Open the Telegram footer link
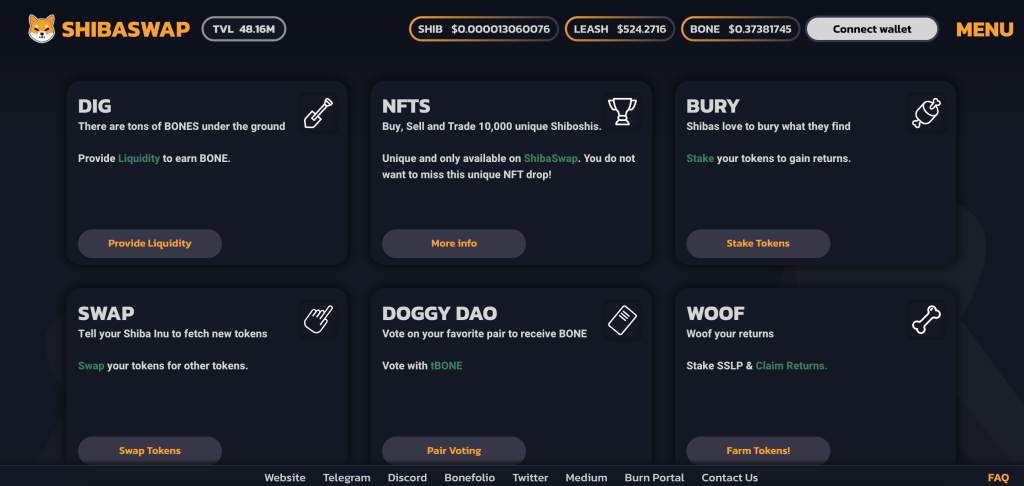1024x486 pixels. (x=347, y=478)
